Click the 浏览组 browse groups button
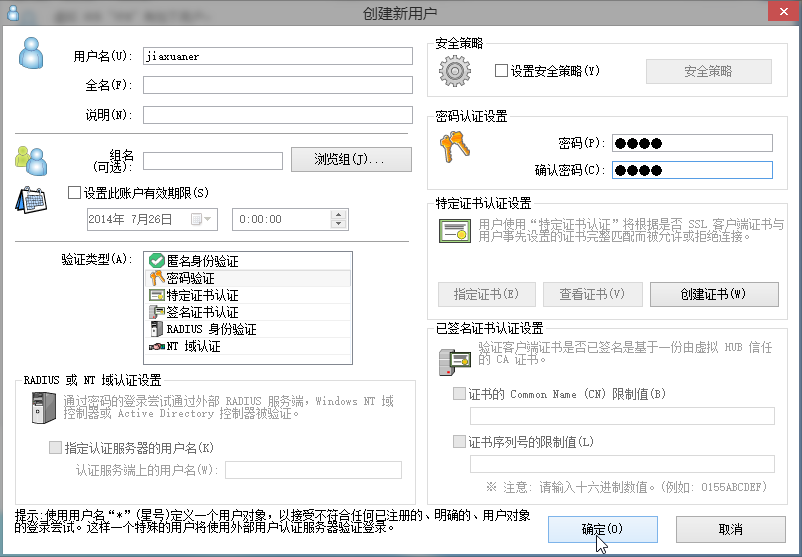 click(x=351, y=160)
